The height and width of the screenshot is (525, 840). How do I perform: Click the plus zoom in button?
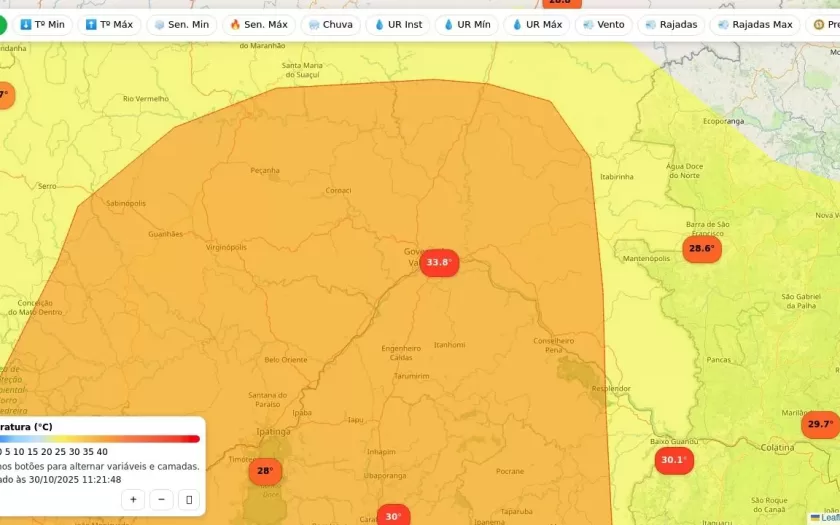[133, 499]
